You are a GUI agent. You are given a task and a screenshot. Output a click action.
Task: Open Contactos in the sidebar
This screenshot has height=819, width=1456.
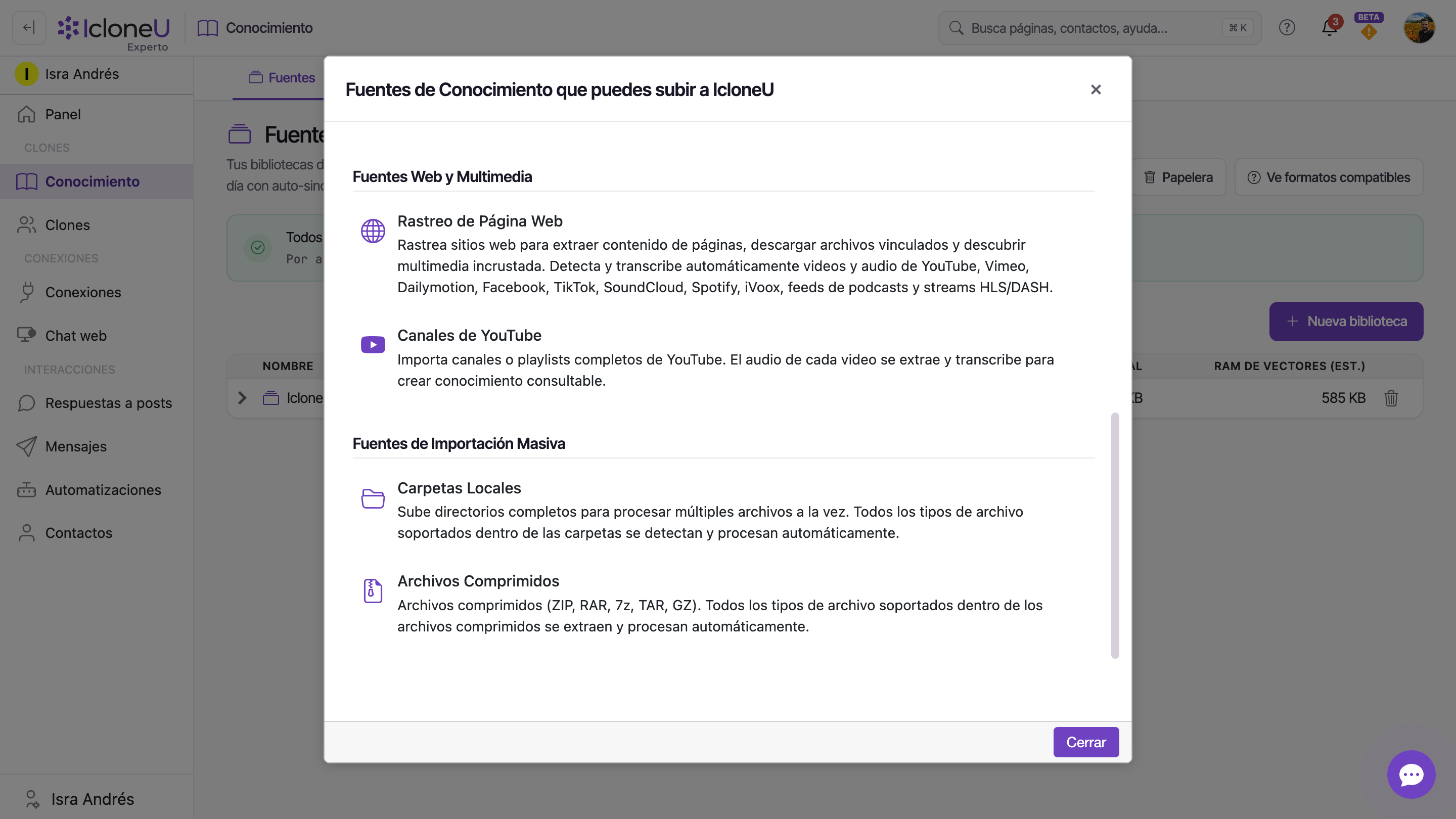click(97, 533)
